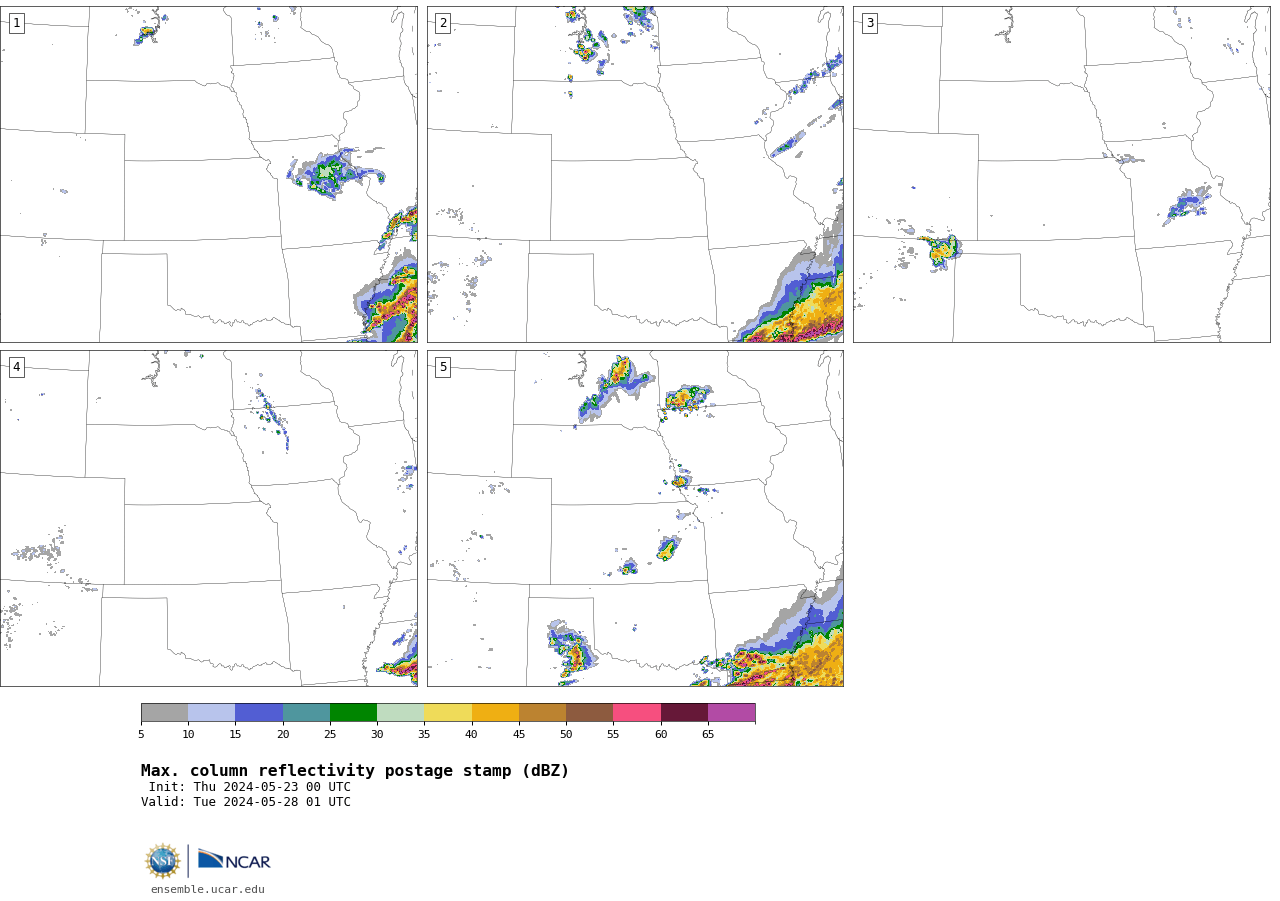Click the tan 45-50 dBZ swatch
The width and height of the screenshot is (1280, 901).
[x=542, y=713]
